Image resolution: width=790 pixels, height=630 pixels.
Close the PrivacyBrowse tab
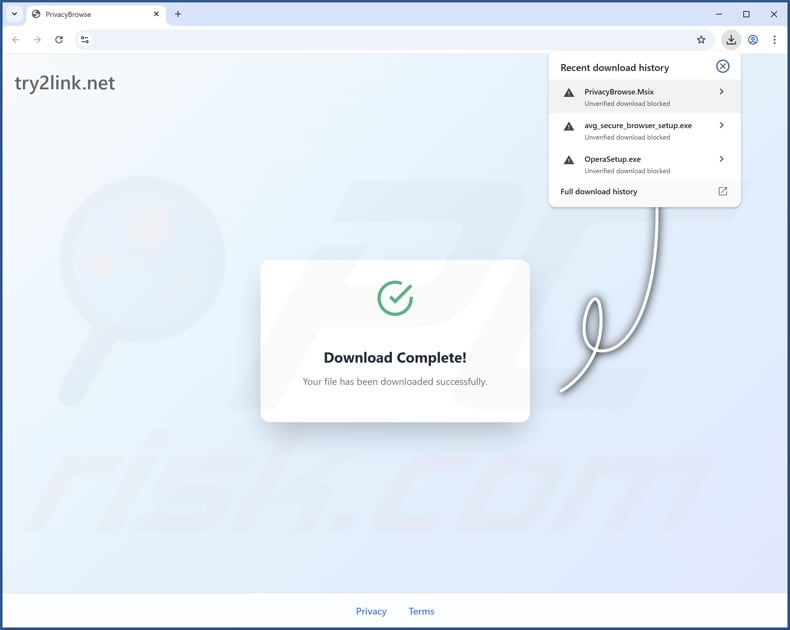(x=156, y=14)
